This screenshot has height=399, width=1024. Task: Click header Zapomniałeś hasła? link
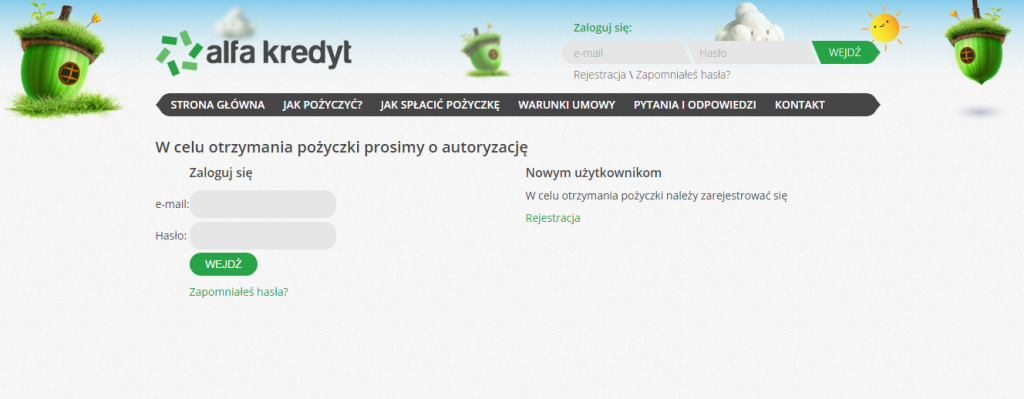pyautogui.click(x=683, y=74)
